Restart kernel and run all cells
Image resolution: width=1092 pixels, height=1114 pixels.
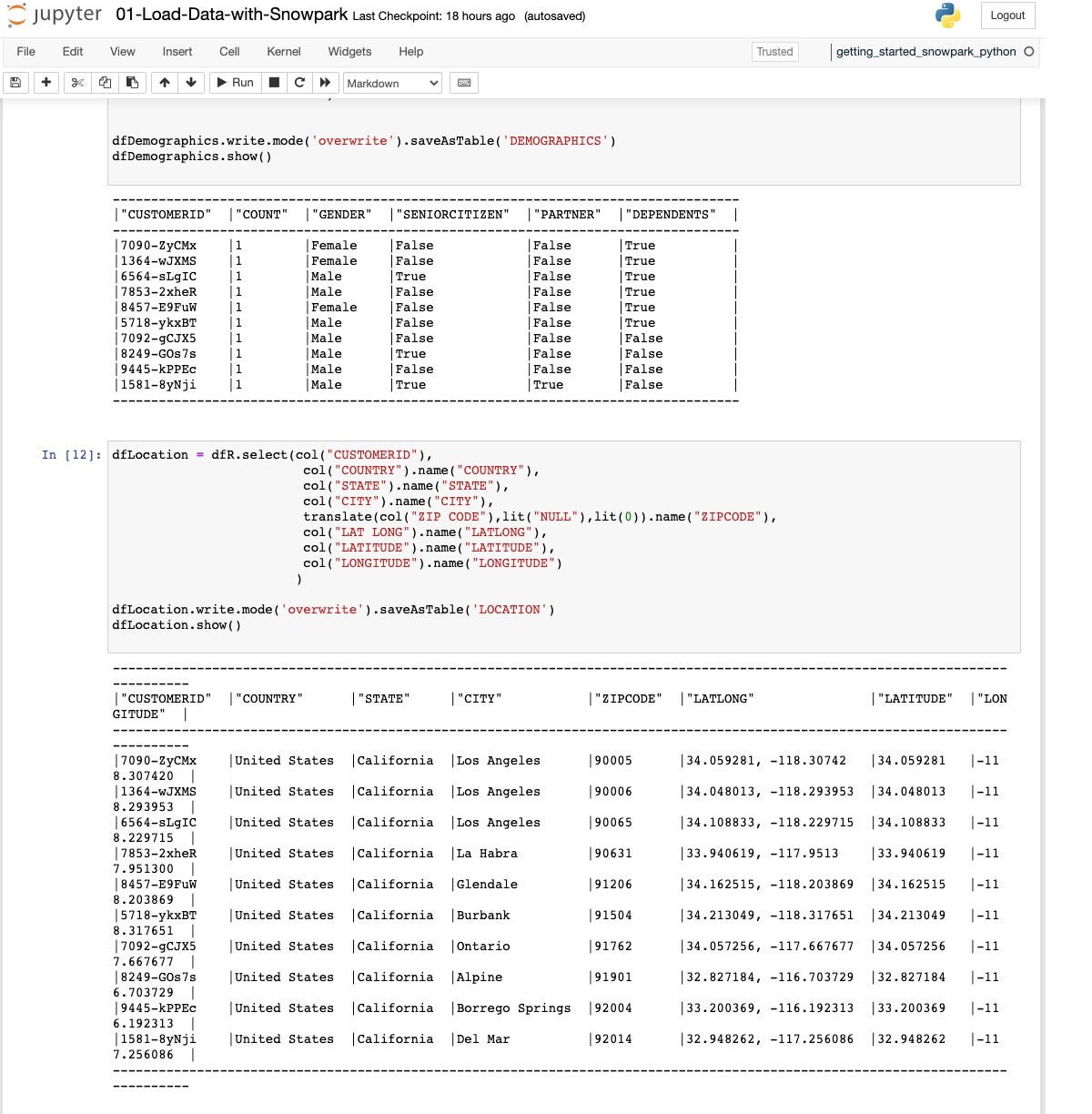325,83
